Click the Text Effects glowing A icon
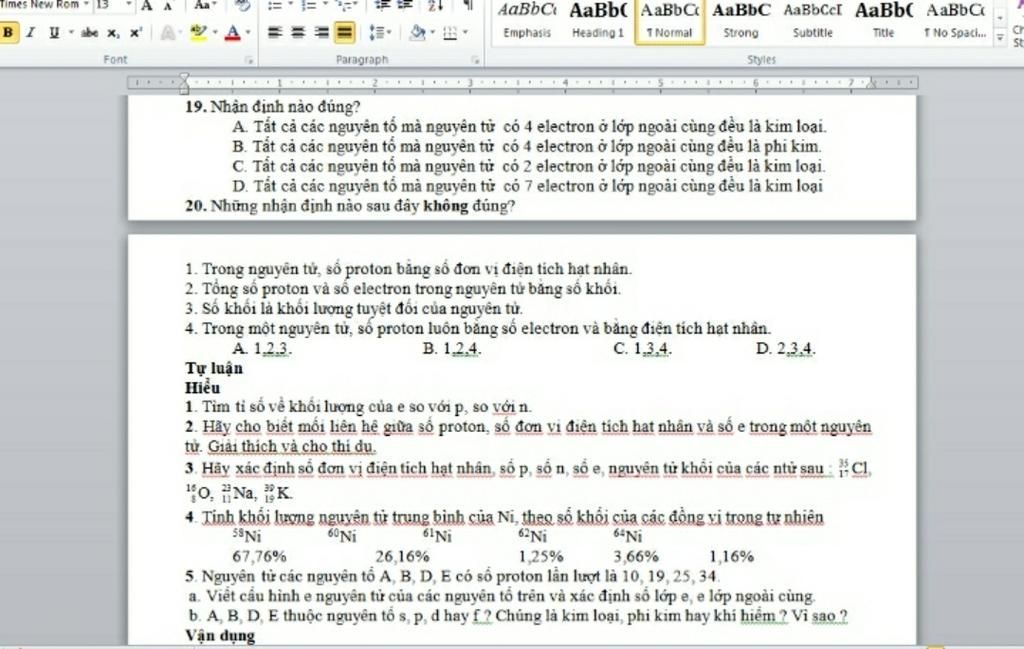Viewport: 1024px width, 649px height. [168, 32]
